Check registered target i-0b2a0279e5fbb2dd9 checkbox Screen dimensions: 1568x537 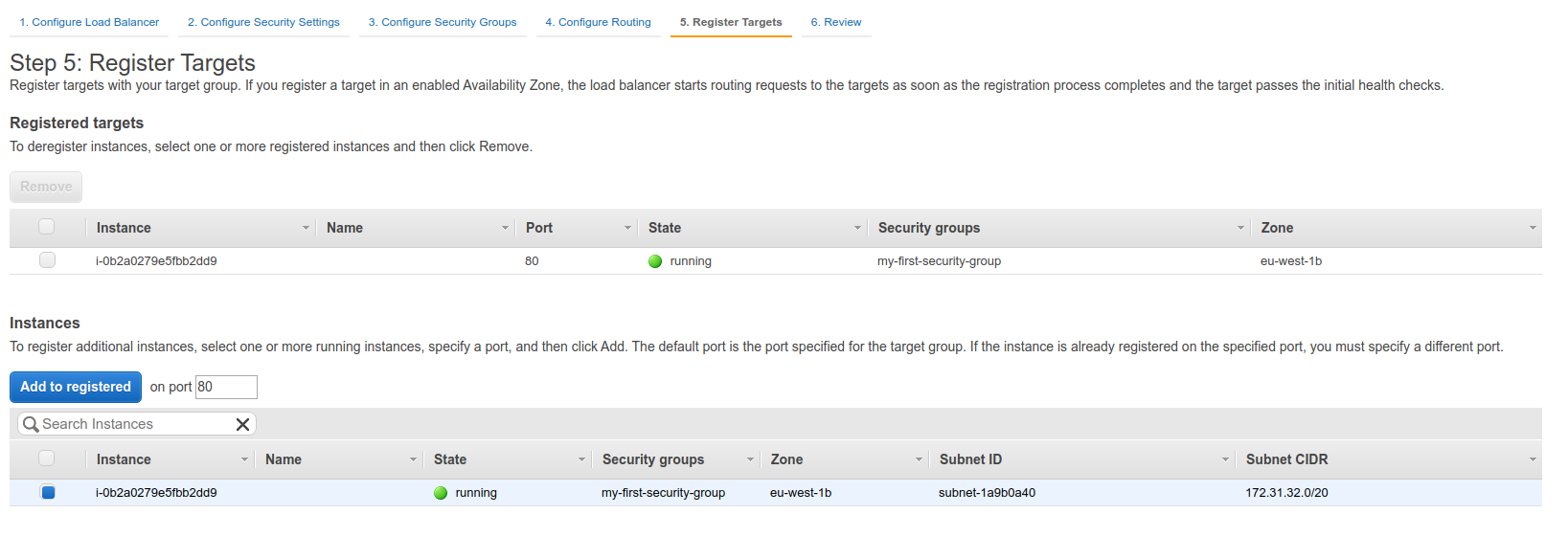[x=47, y=260]
